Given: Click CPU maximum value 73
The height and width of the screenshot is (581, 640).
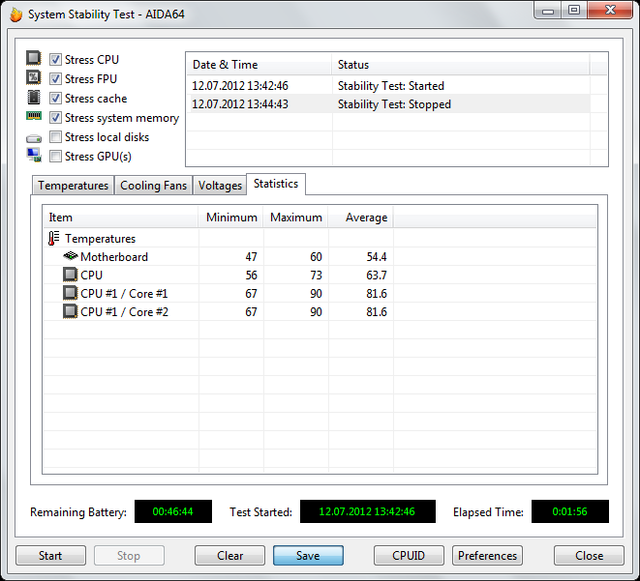Looking at the screenshot, I should [x=316, y=275].
